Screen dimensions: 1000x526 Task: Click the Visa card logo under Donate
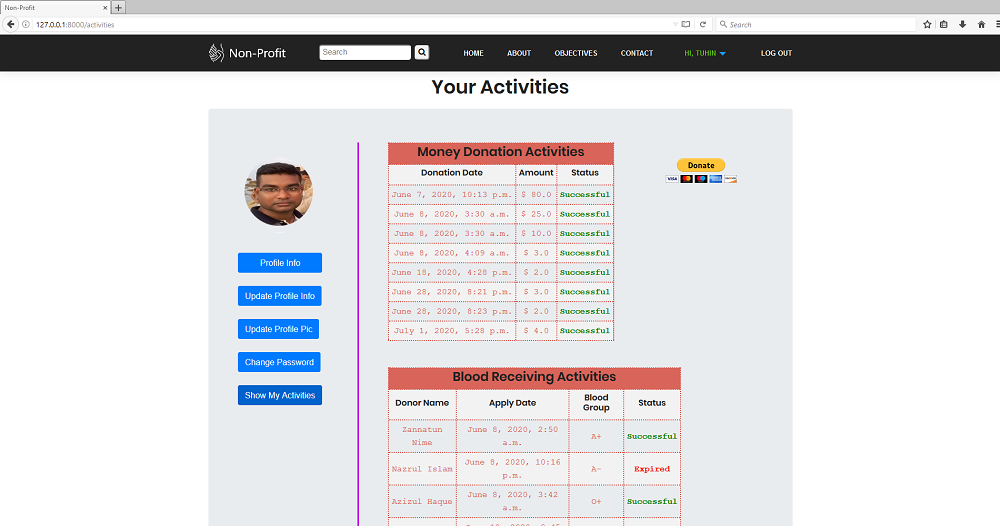(672, 179)
